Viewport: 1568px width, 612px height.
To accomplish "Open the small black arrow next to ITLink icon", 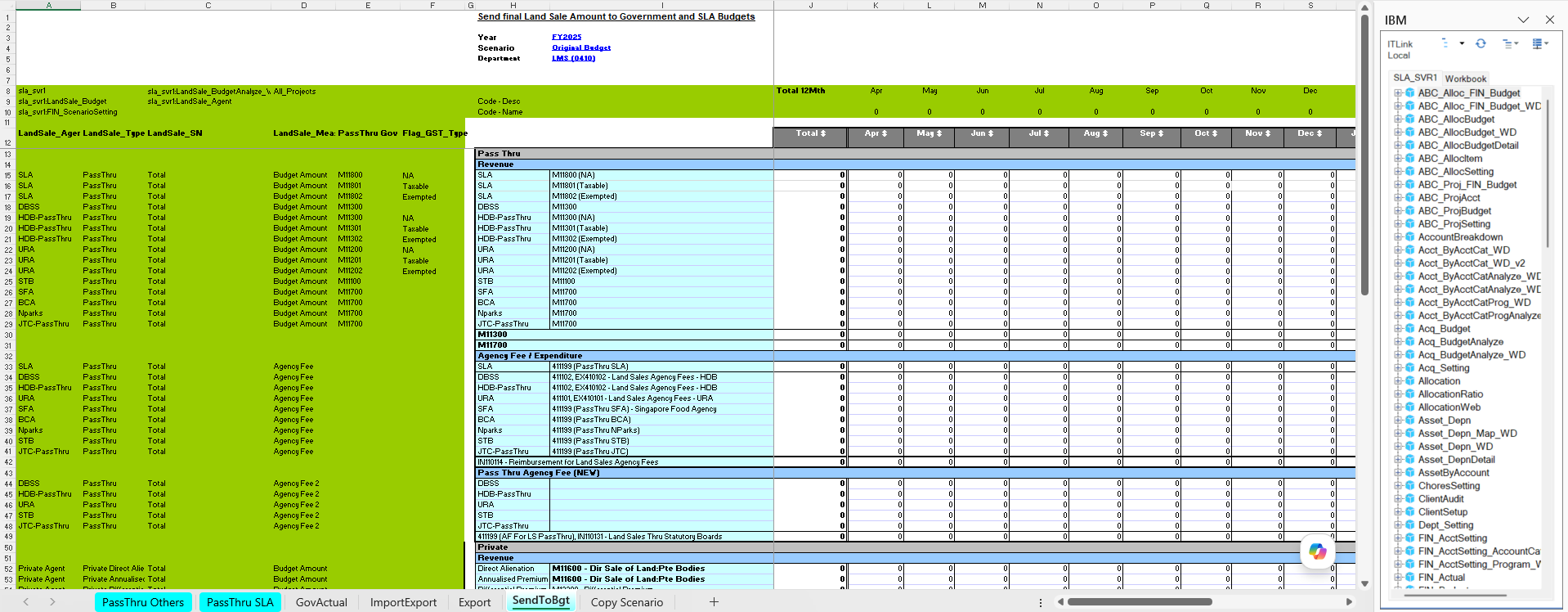I will pyautogui.click(x=1462, y=43).
